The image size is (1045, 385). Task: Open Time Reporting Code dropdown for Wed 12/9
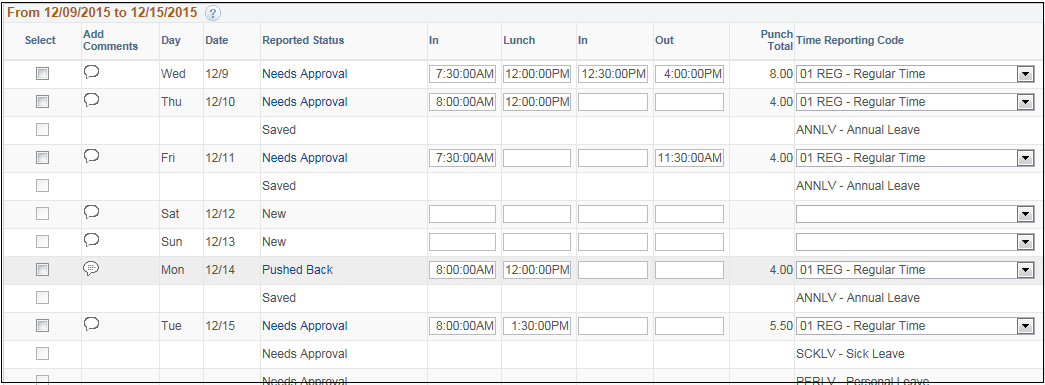914,74
